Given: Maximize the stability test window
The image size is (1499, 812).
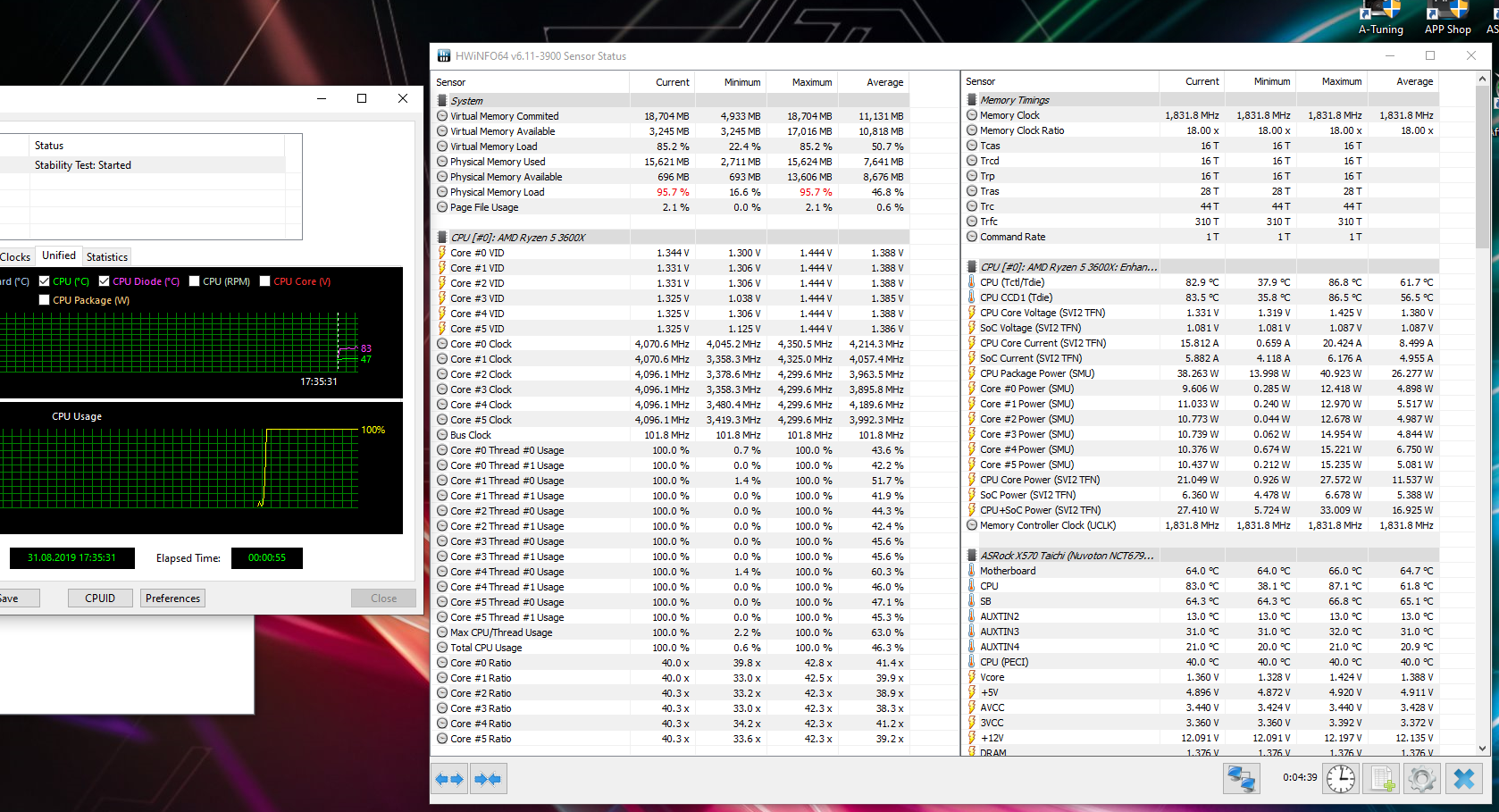Looking at the screenshot, I should pos(362,98).
